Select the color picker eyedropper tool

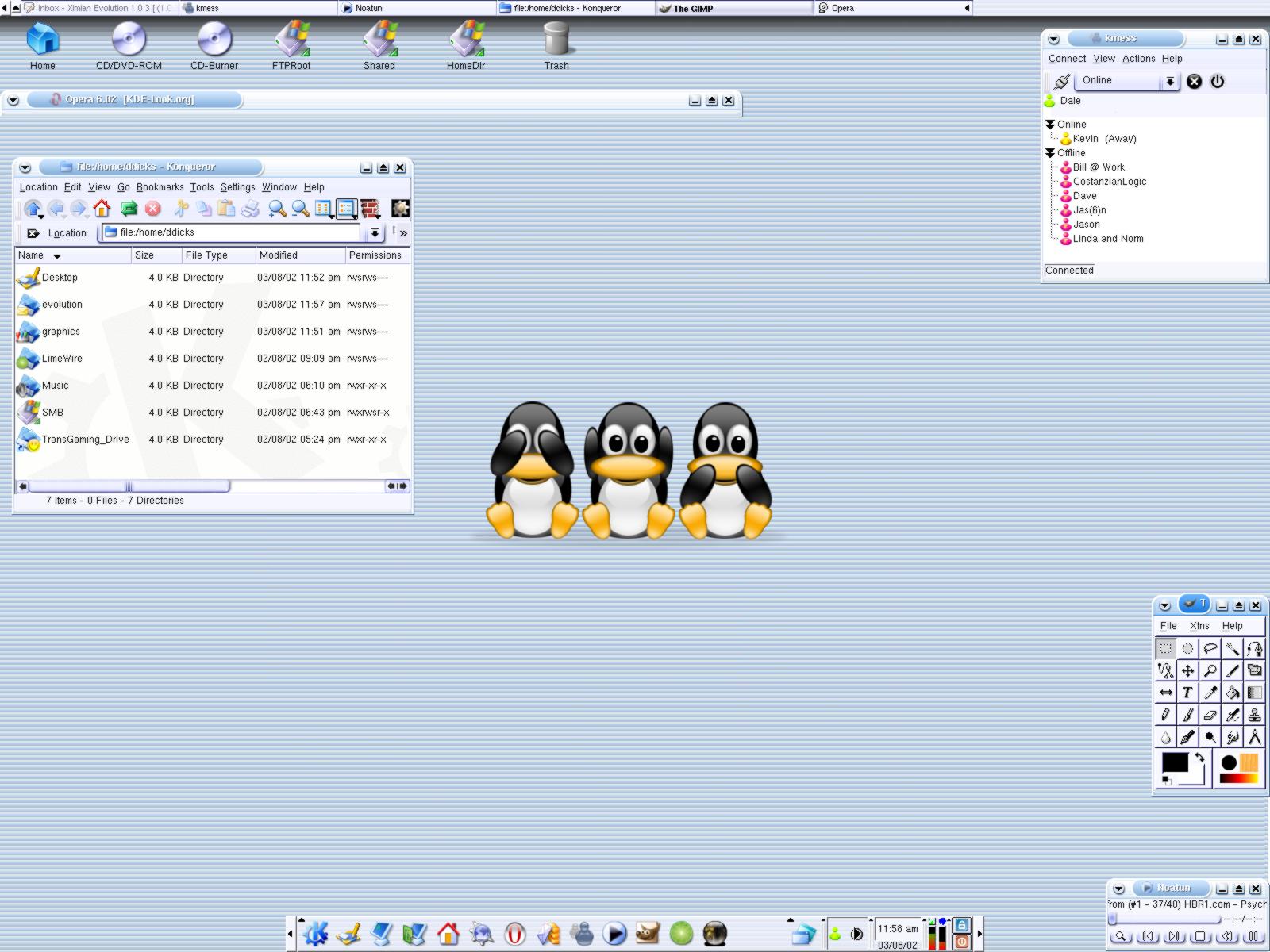[x=1210, y=693]
